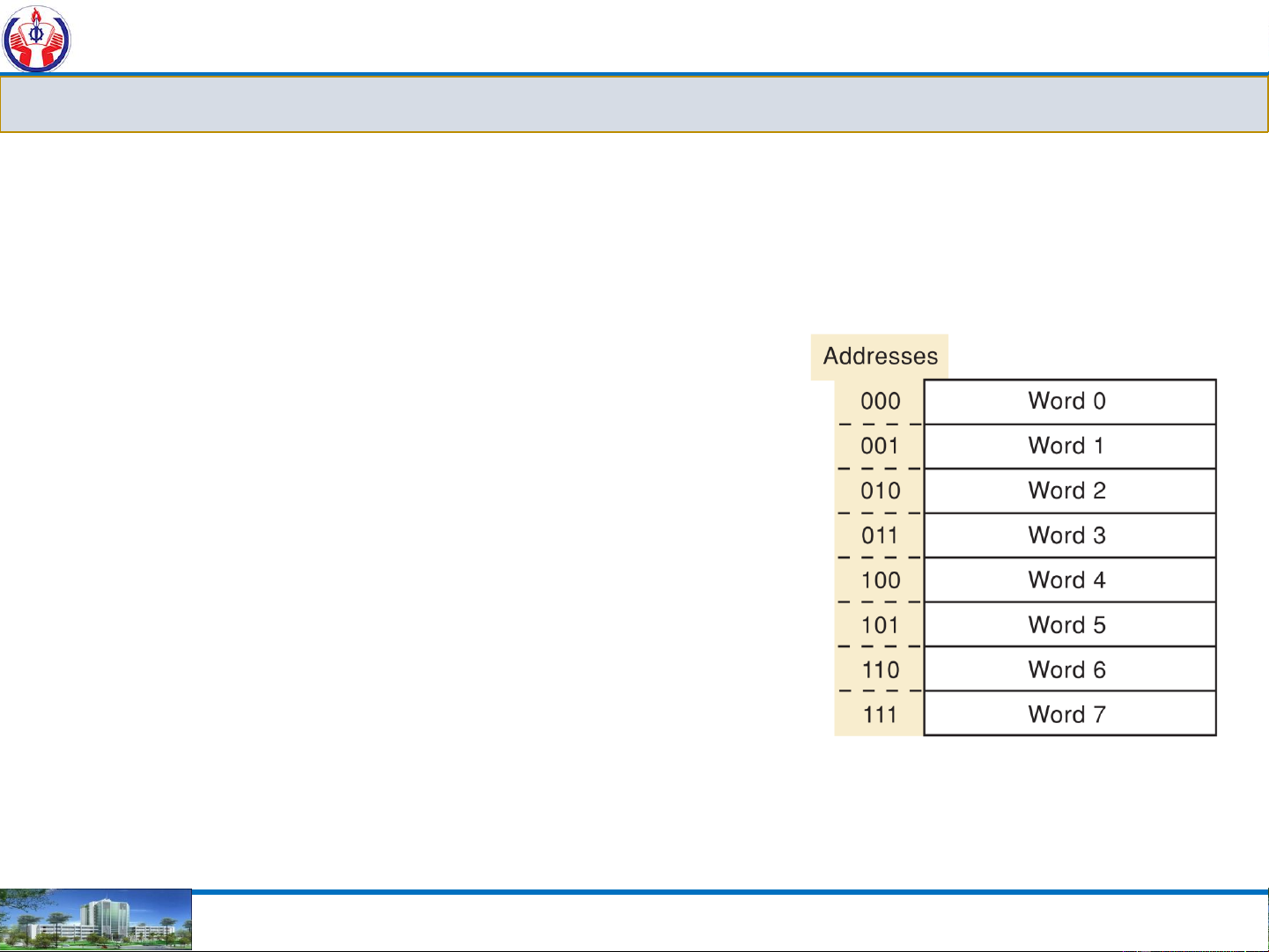The height and width of the screenshot is (952, 1269).
Task: Click the building photo thumbnail
Action: [95, 920]
